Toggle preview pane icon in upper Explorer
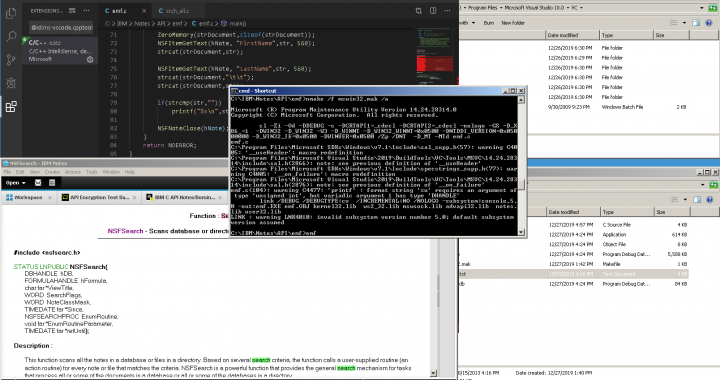Image resolution: width=720 pixels, height=380 pixels. [696, 23]
